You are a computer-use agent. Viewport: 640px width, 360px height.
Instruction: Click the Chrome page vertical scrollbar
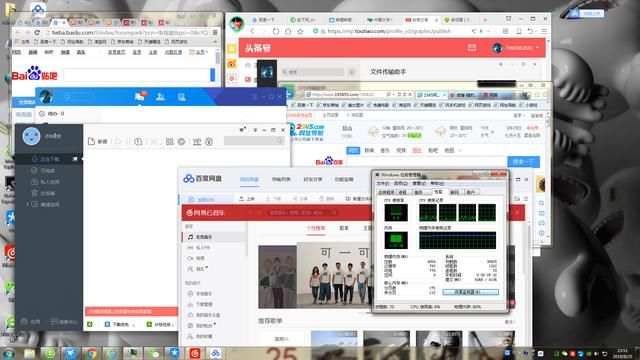click(218, 57)
